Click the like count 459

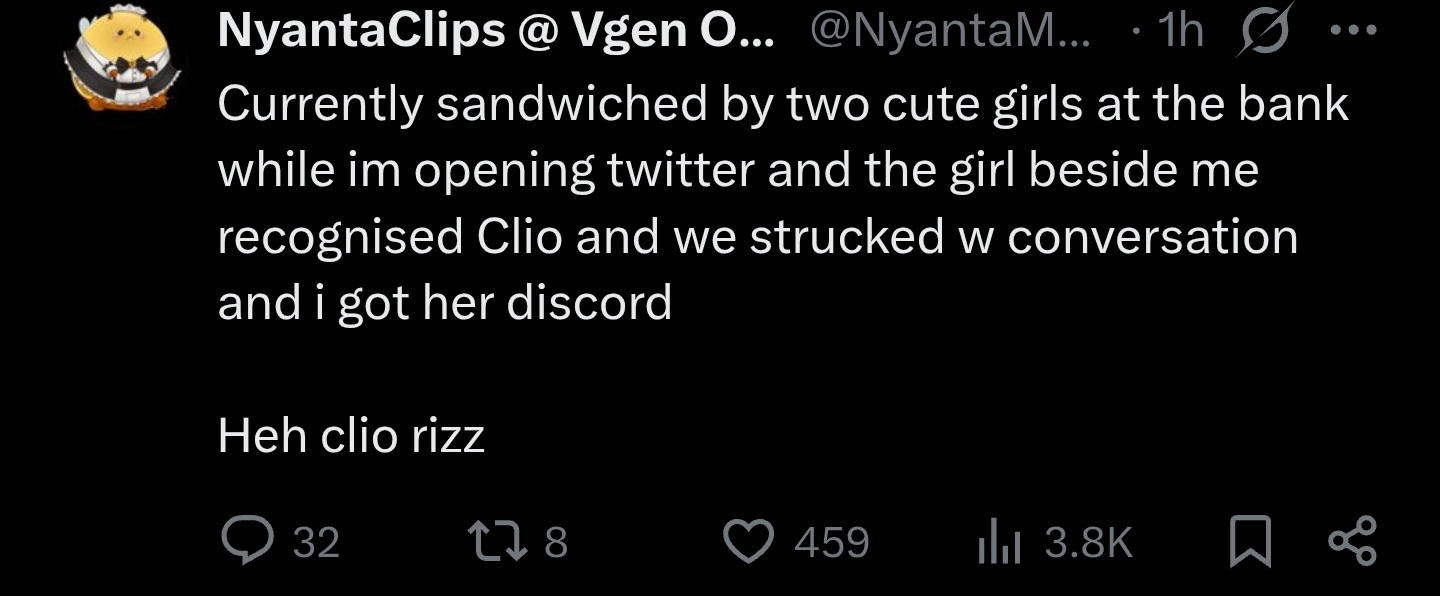coord(832,543)
